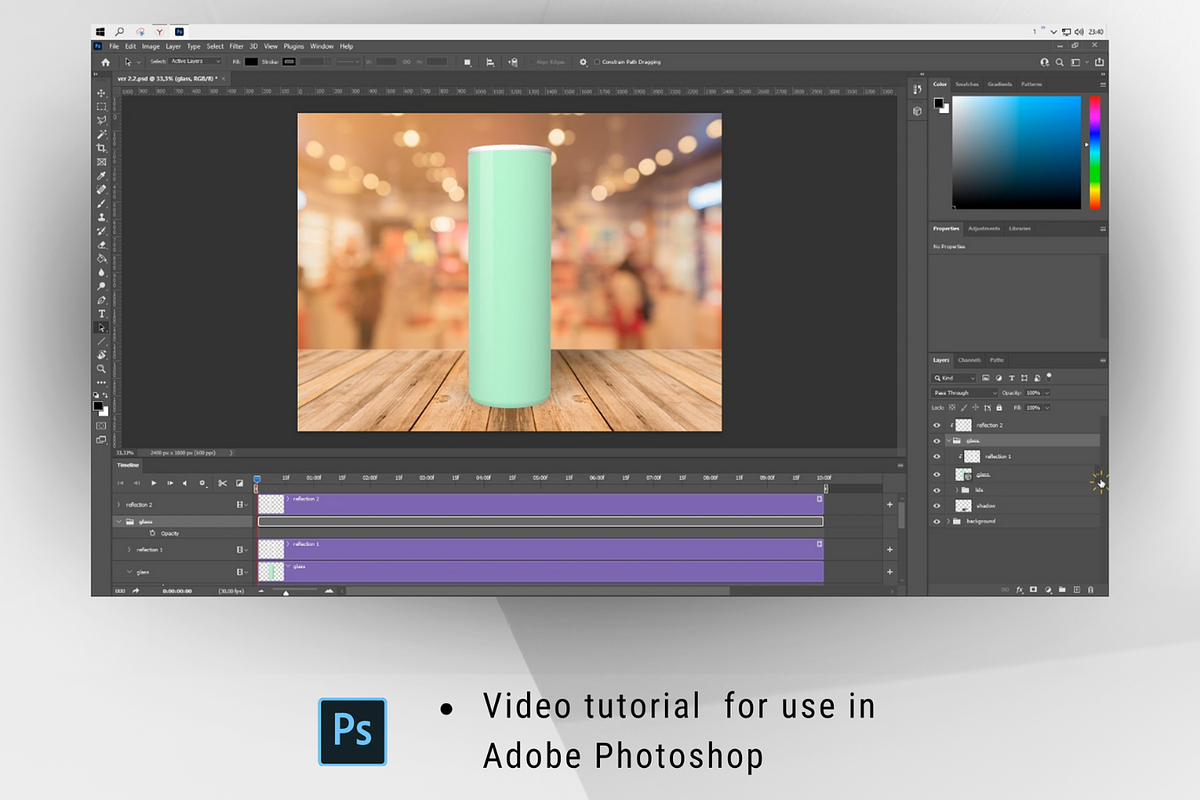
Task: Create new adjustment layer icon
Action: [x=1048, y=590]
